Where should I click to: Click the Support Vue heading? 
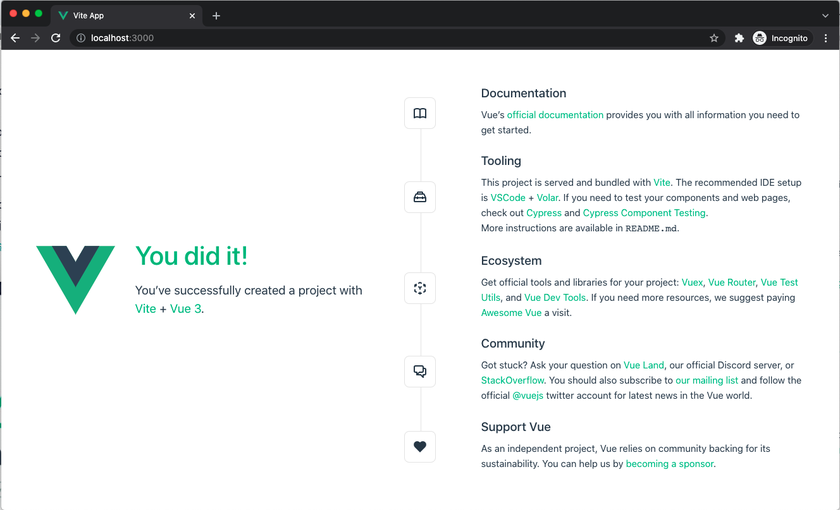tap(516, 427)
